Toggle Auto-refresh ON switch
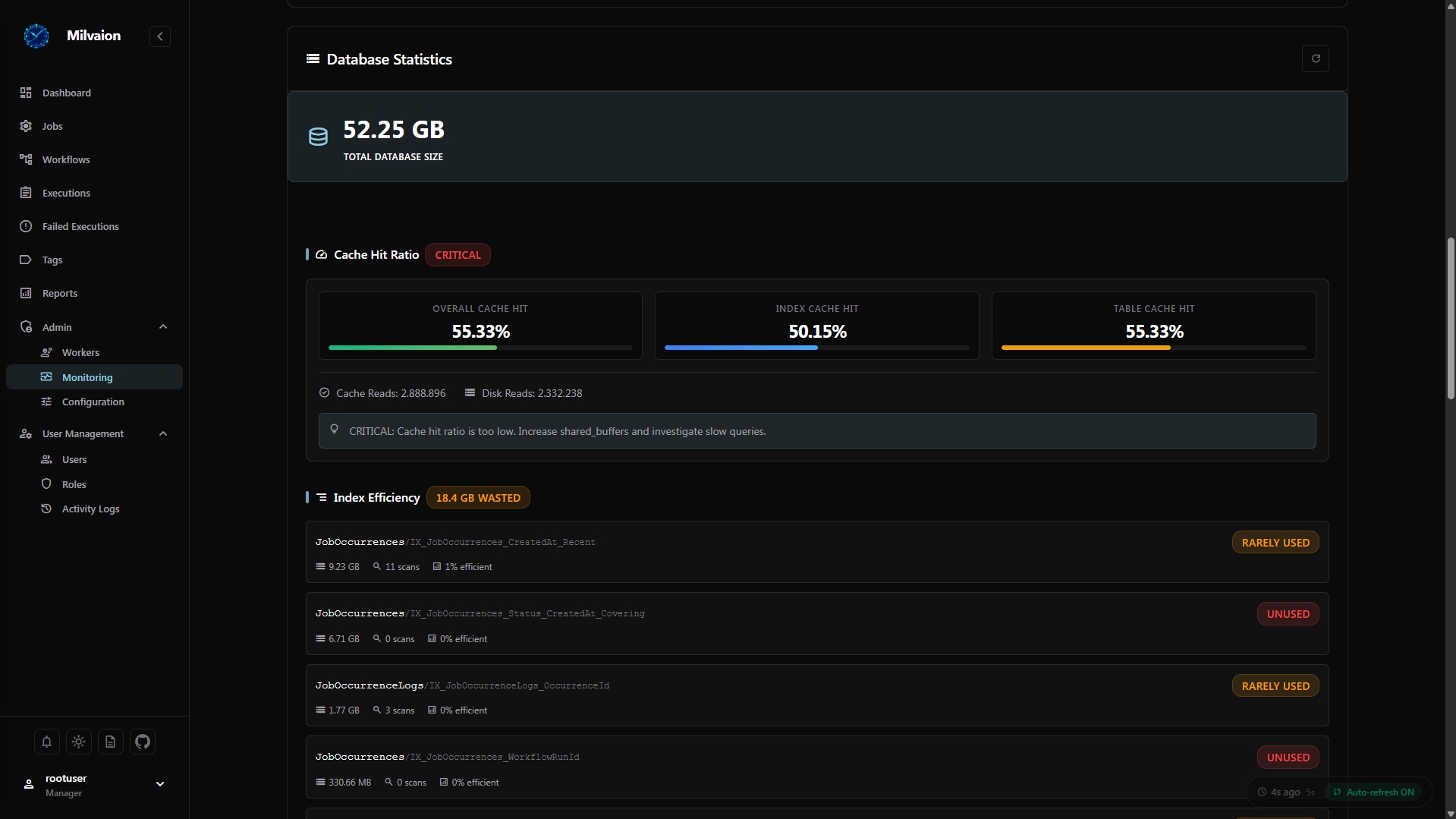Screen dimensions: 1456x819 click(x=1373, y=792)
